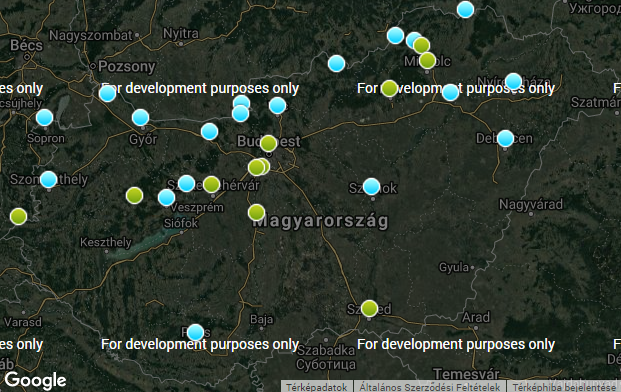The width and height of the screenshot is (621, 392).
Task: Click Térképhiba bejelentése report link
Action: click(564, 387)
